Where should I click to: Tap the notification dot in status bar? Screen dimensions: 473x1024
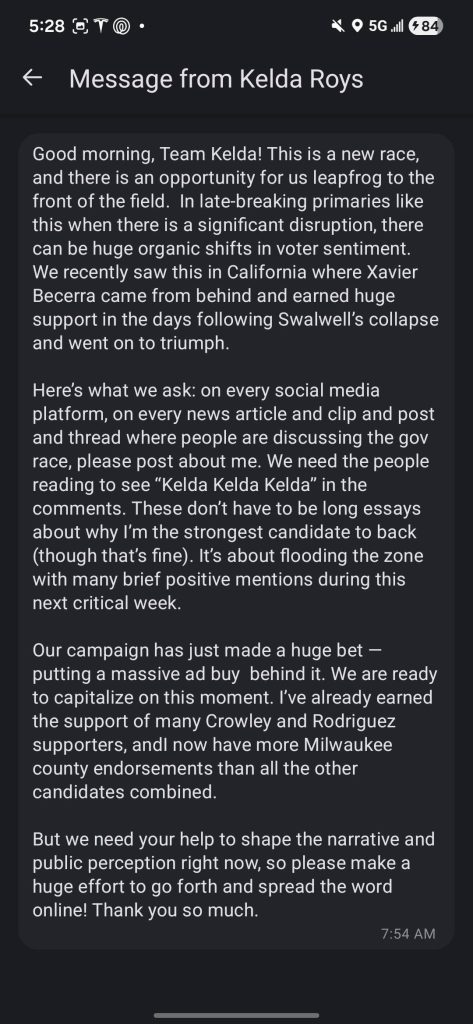pyautogui.click(x=142, y=27)
